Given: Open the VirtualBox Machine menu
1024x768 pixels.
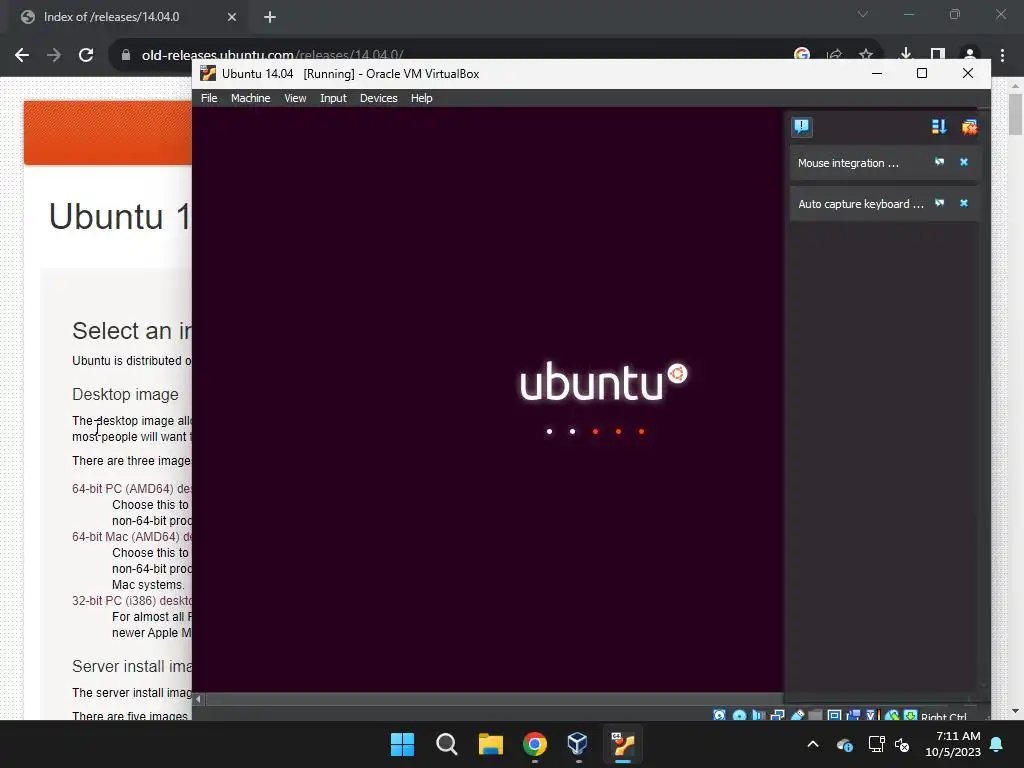Looking at the screenshot, I should click(x=250, y=98).
